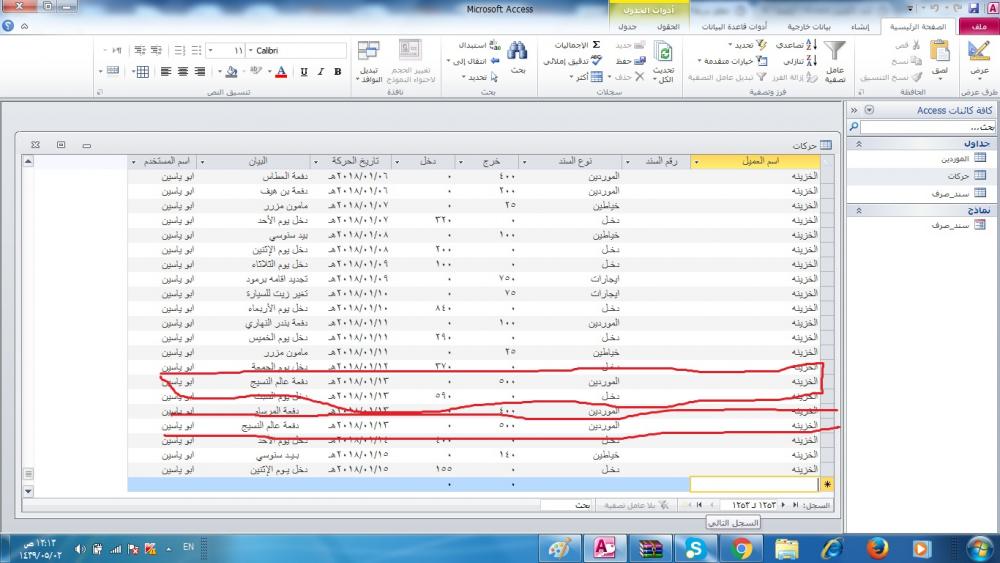The height and width of the screenshot is (563, 1000).
Task: Open اسم العميل column filter arrow
Action: 696,162
